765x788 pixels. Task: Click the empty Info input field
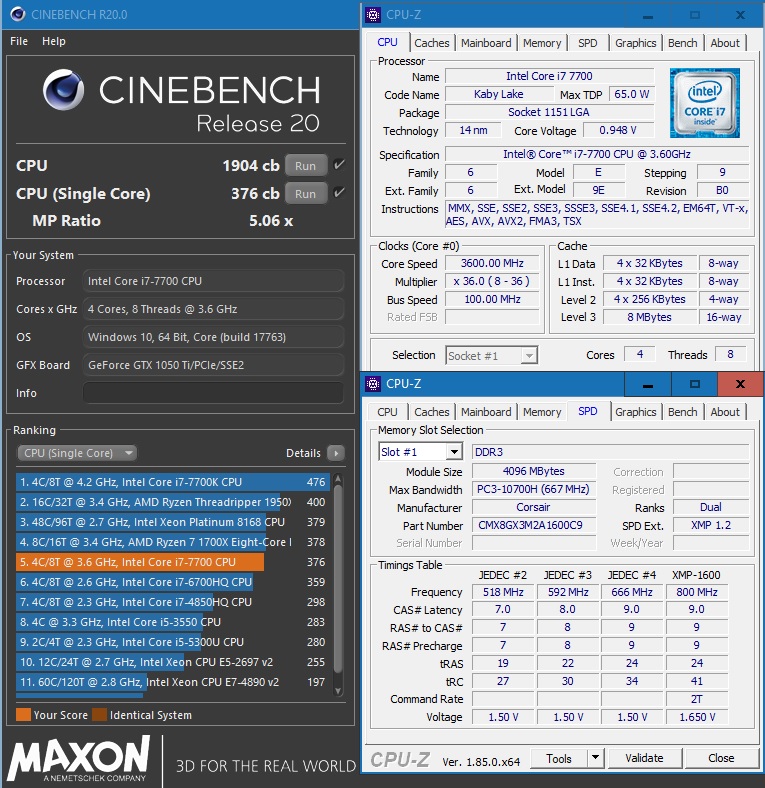(x=213, y=393)
